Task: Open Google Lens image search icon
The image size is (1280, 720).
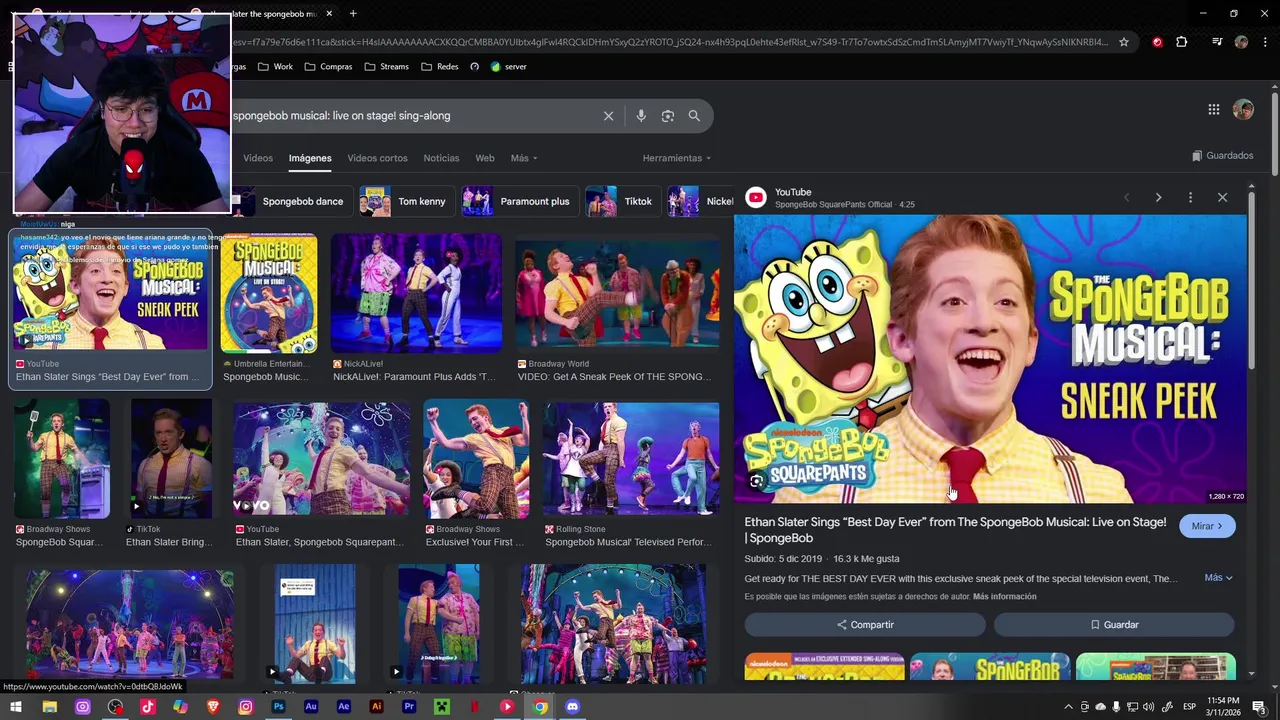Action: 668,116
